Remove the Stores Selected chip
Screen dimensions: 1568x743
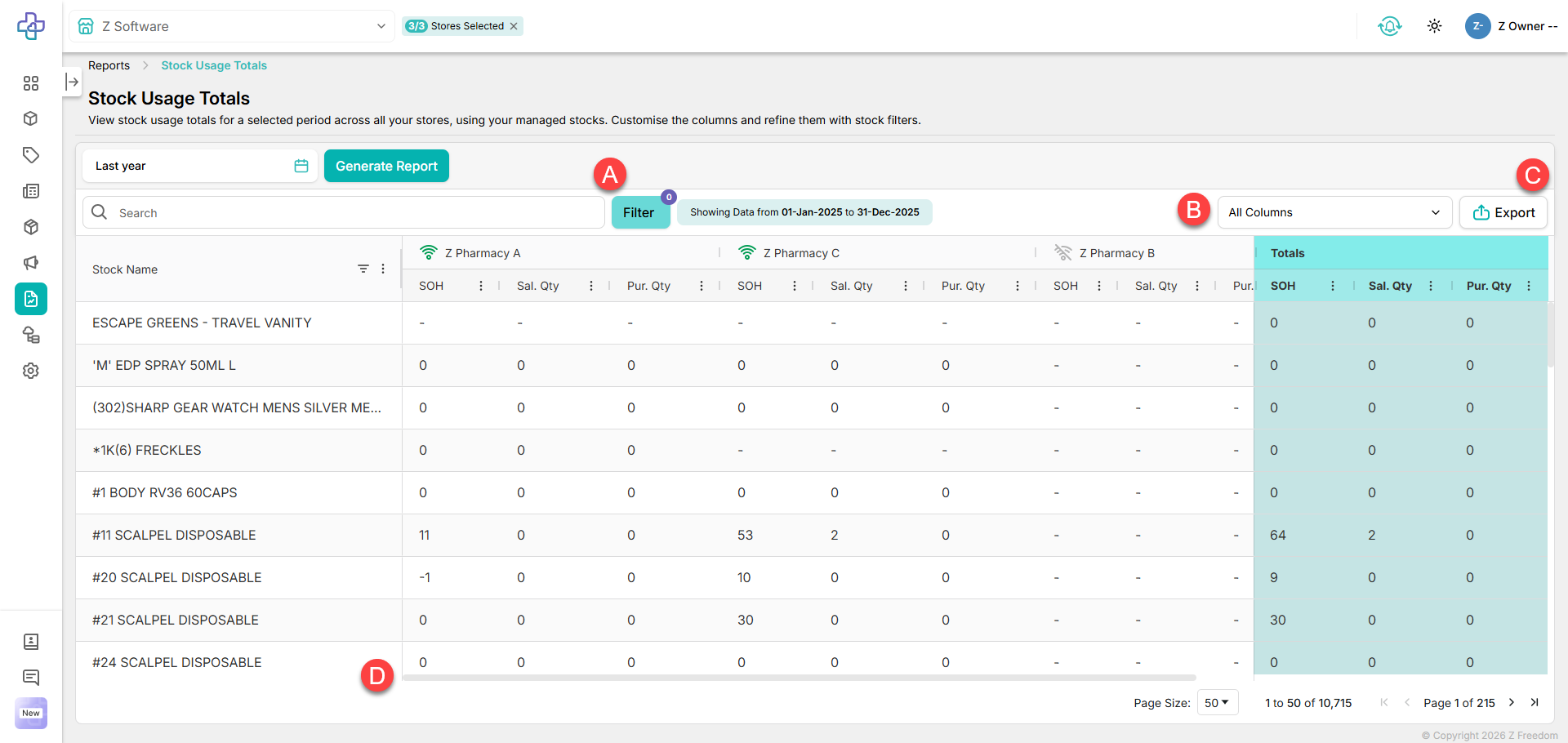514,26
